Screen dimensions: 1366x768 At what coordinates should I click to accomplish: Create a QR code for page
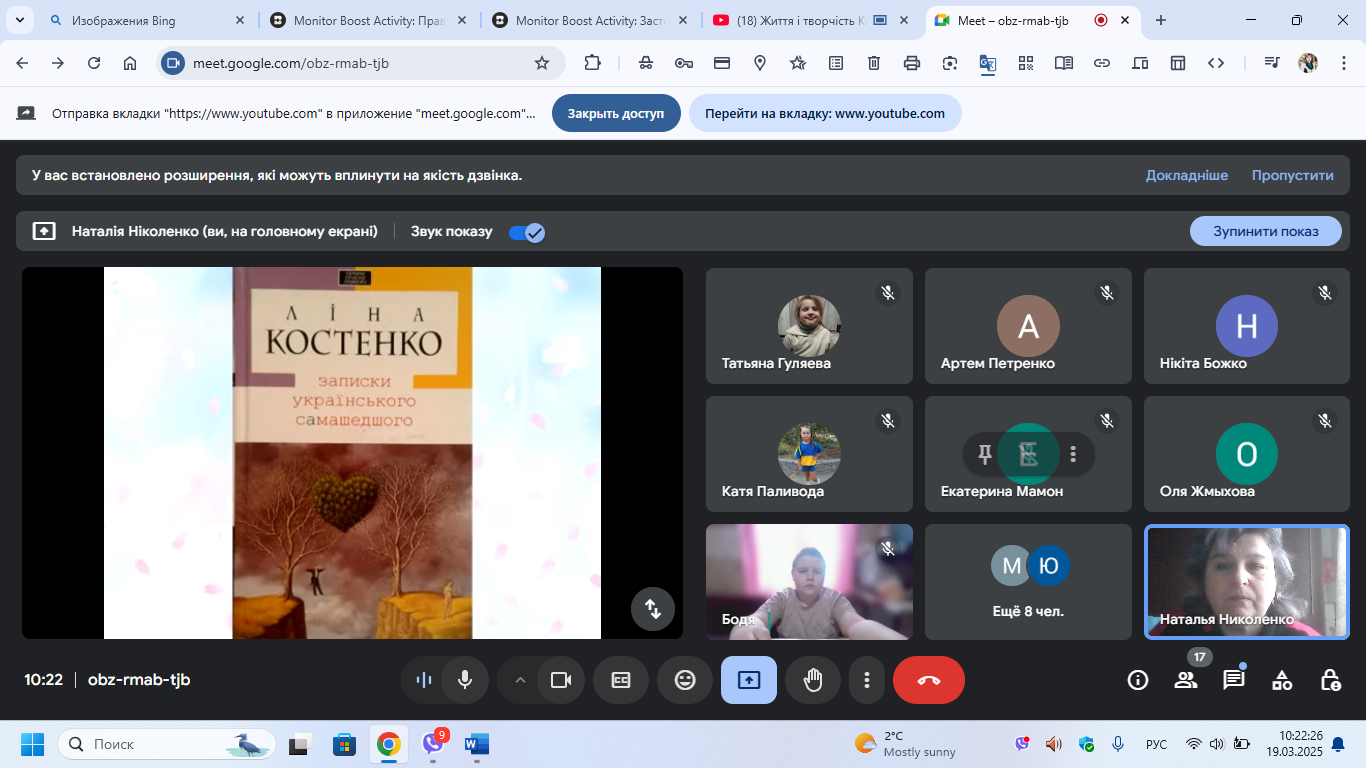point(1026,63)
